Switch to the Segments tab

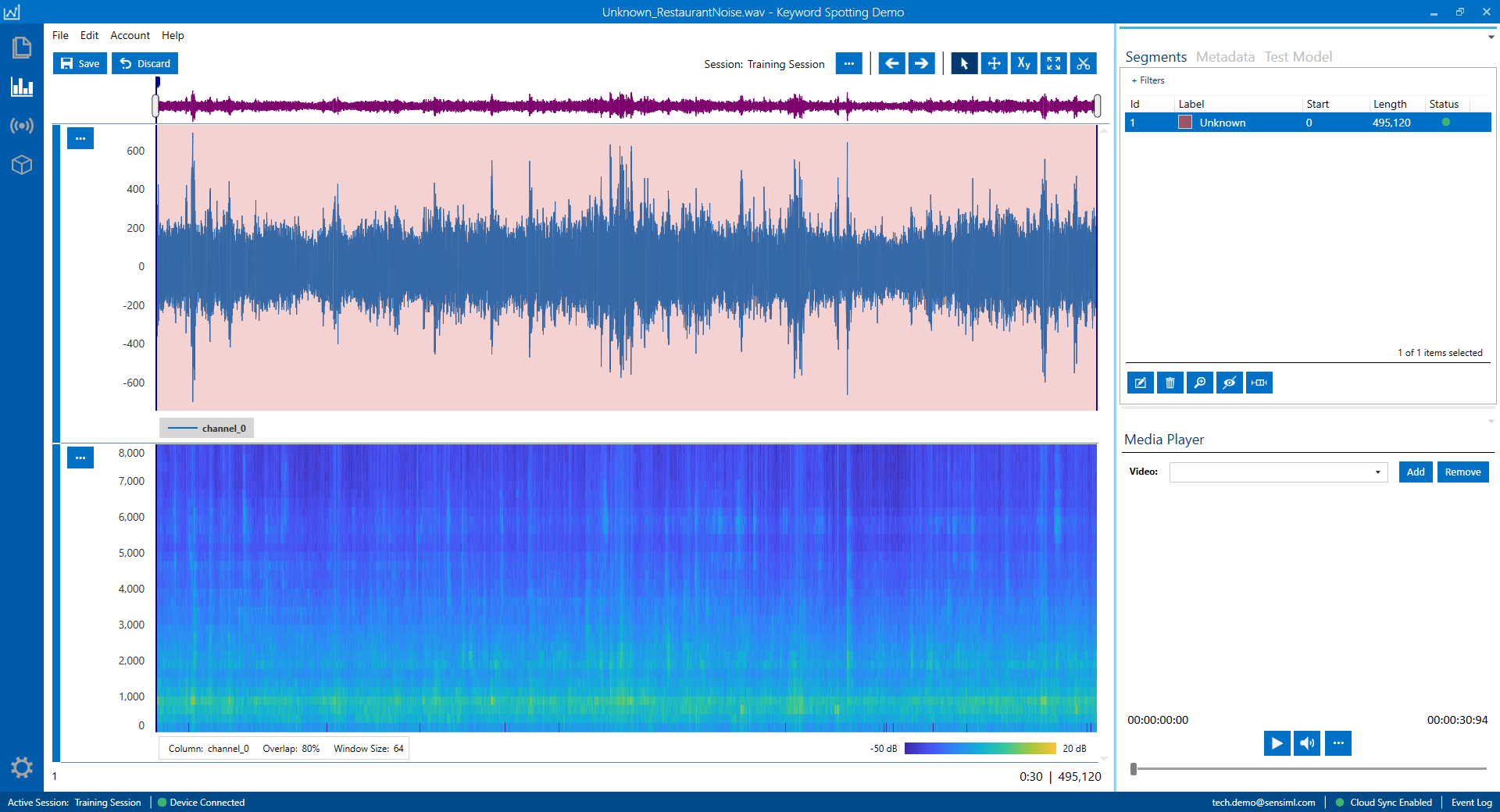1155,57
